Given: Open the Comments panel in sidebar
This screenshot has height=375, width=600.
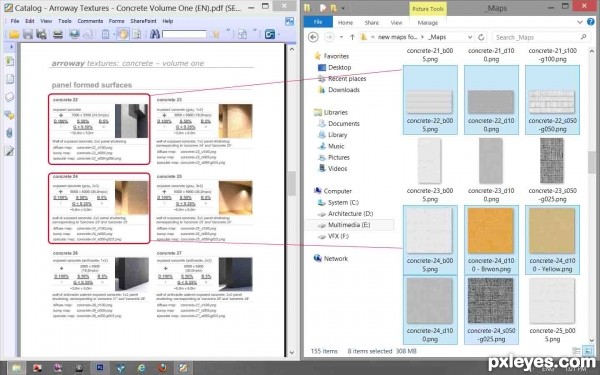Looking at the screenshot, I should (10, 115).
